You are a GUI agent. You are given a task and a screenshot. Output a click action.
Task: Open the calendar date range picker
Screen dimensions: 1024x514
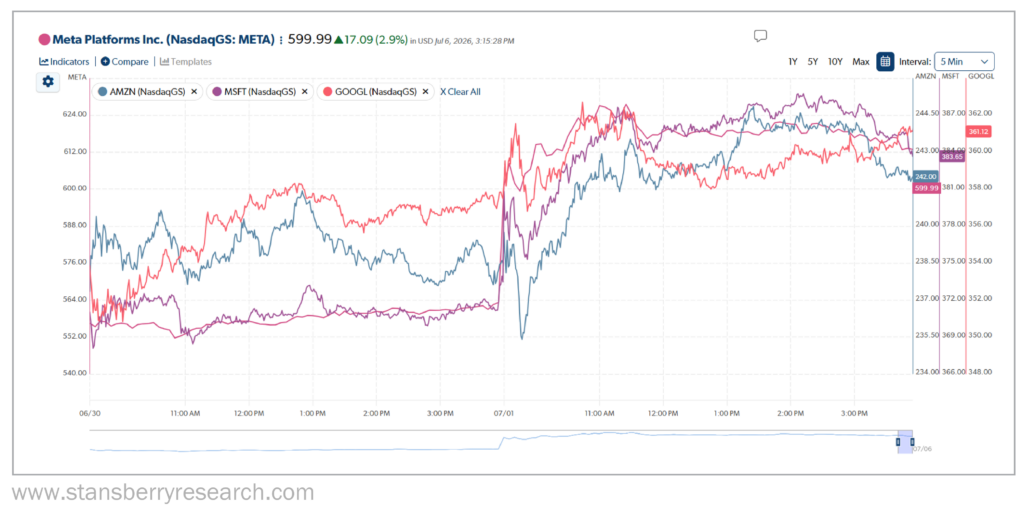click(x=885, y=62)
